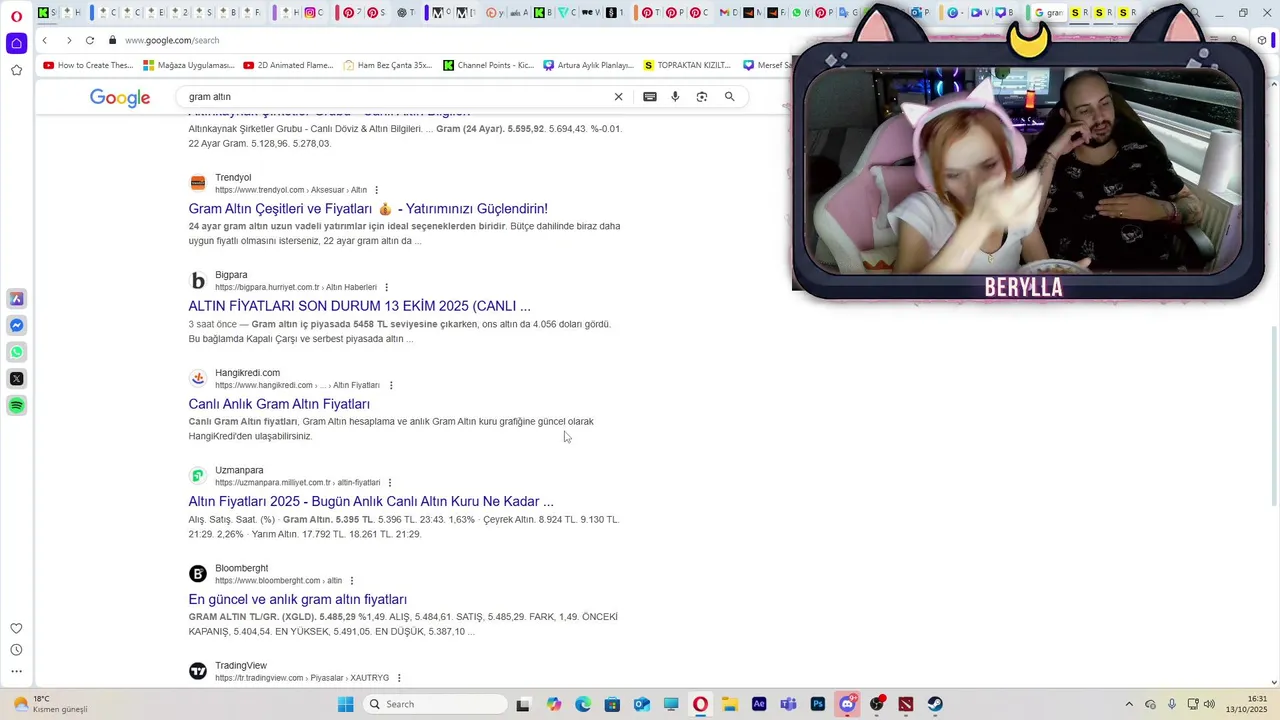This screenshot has height=720, width=1280.
Task: Open more options for Hangikredi.com result
Action: (x=391, y=385)
